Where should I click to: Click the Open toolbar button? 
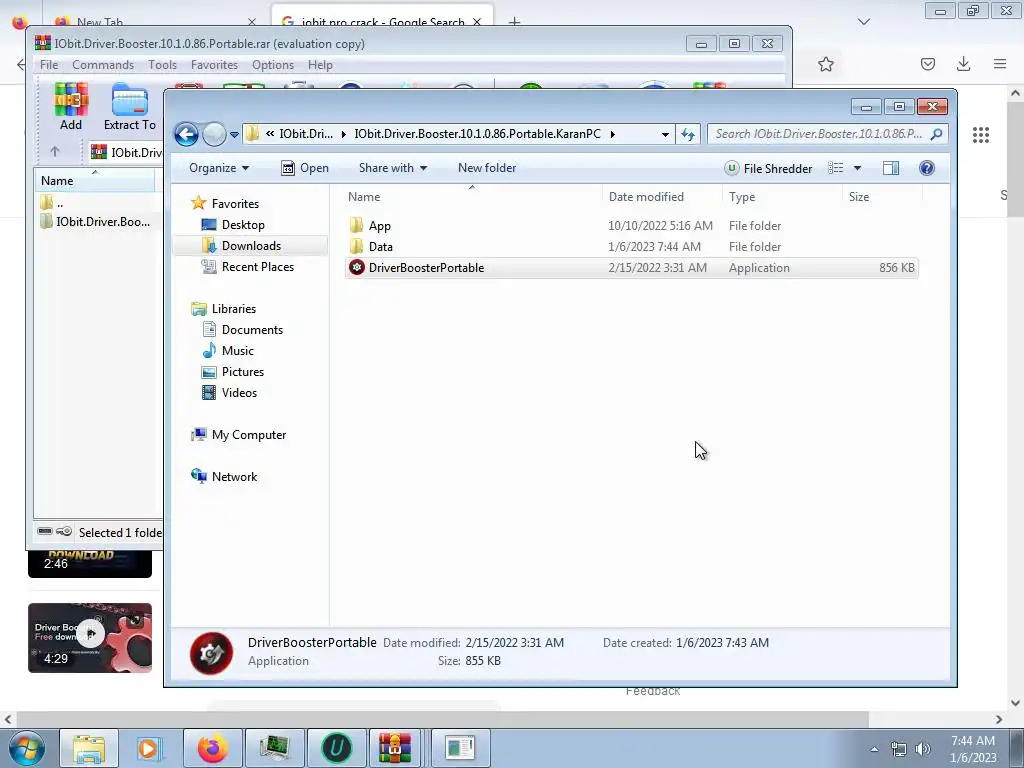[x=305, y=168]
